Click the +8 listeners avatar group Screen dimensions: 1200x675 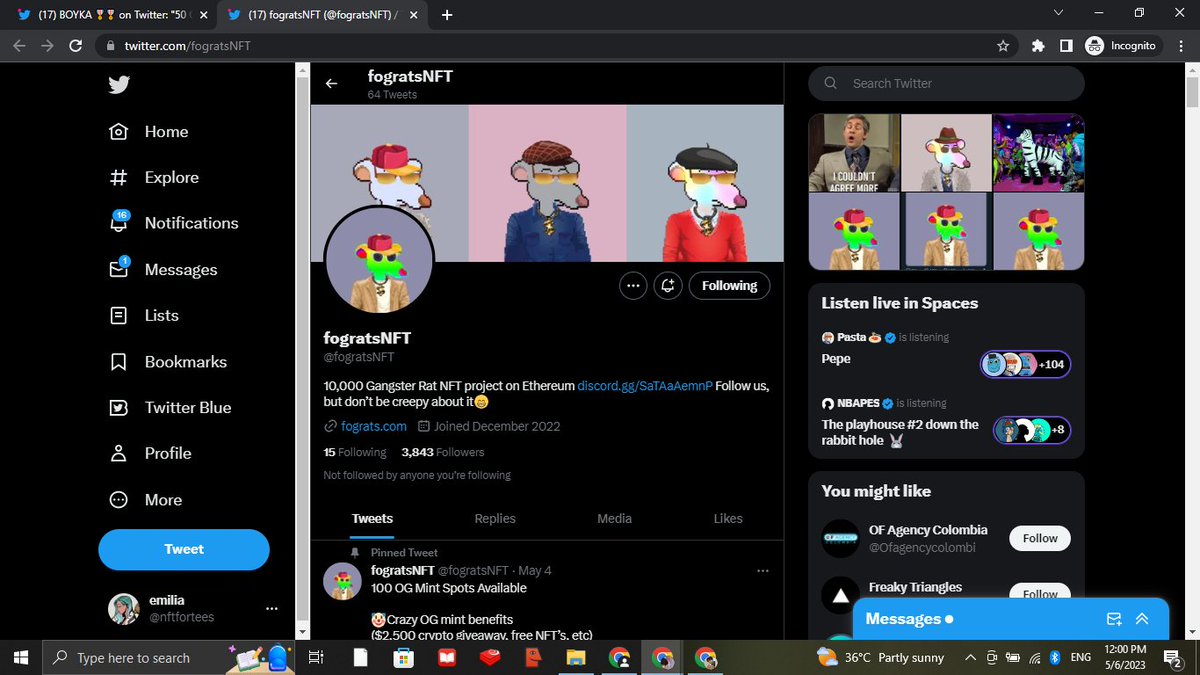pyautogui.click(x=1032, y=430)
